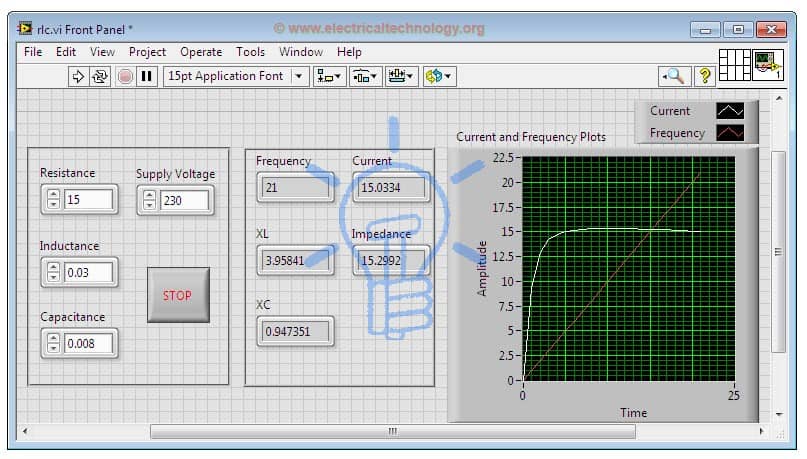Open the Align Objects tool
The height and width of the screenshot is (459, 807).
tap(329, 77)
